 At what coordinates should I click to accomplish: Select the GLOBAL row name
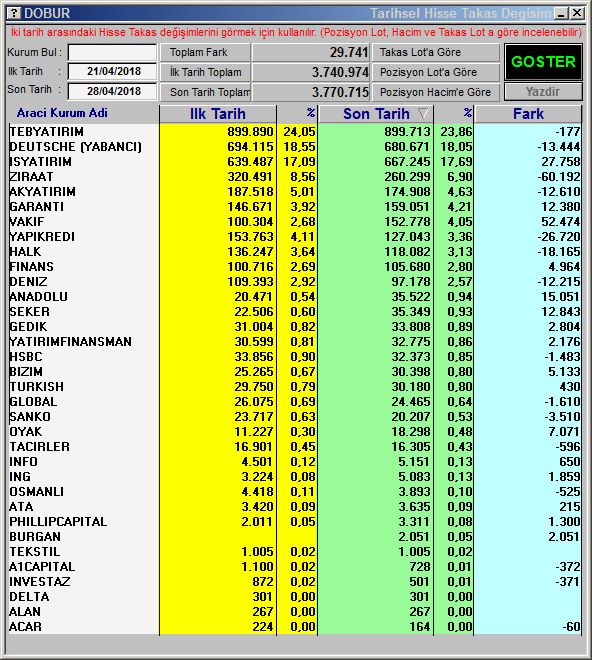[x=33, y=402]
